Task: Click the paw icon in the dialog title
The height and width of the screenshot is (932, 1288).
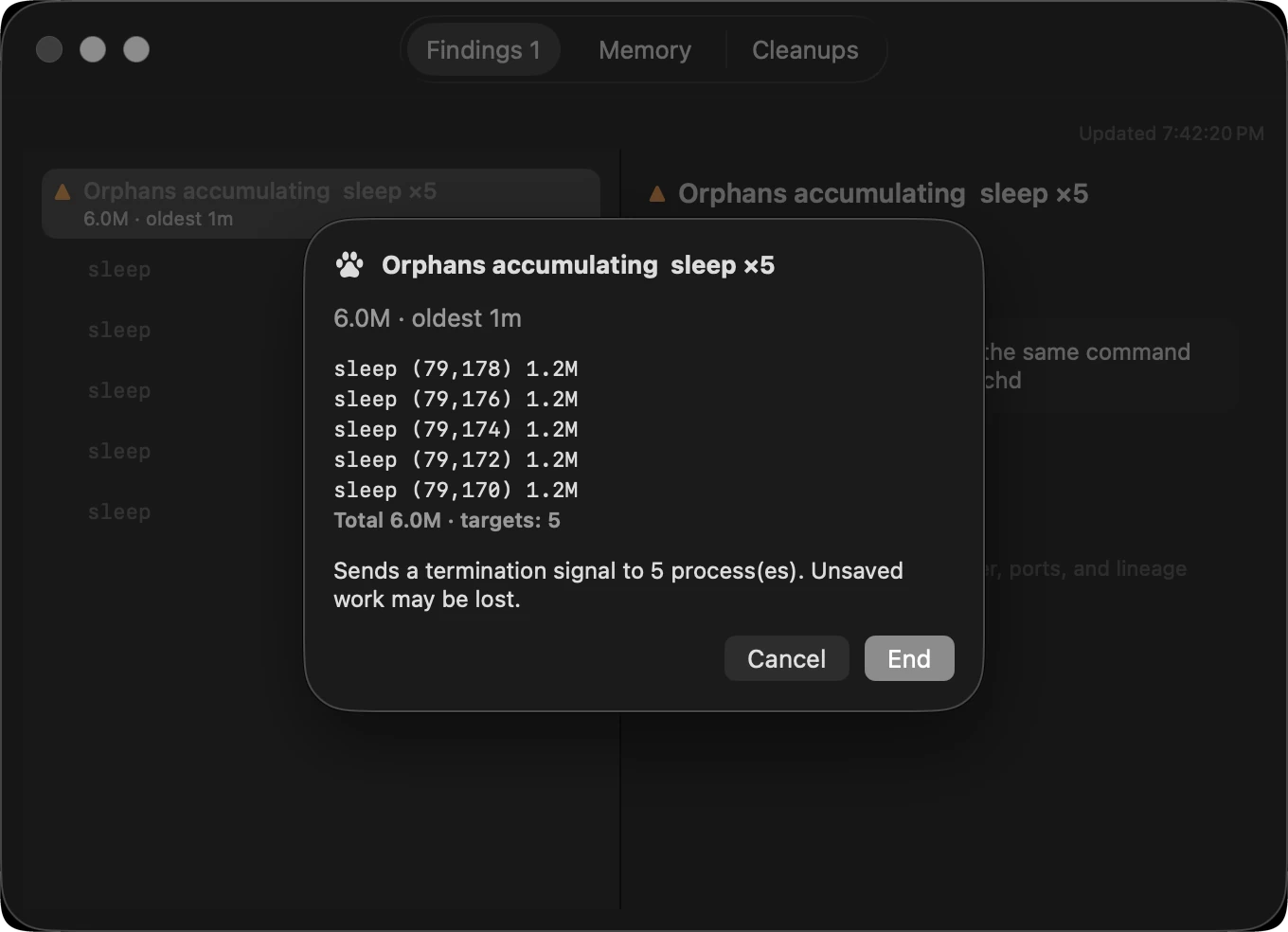Action: pyautogui.click(x=349, y=265)
